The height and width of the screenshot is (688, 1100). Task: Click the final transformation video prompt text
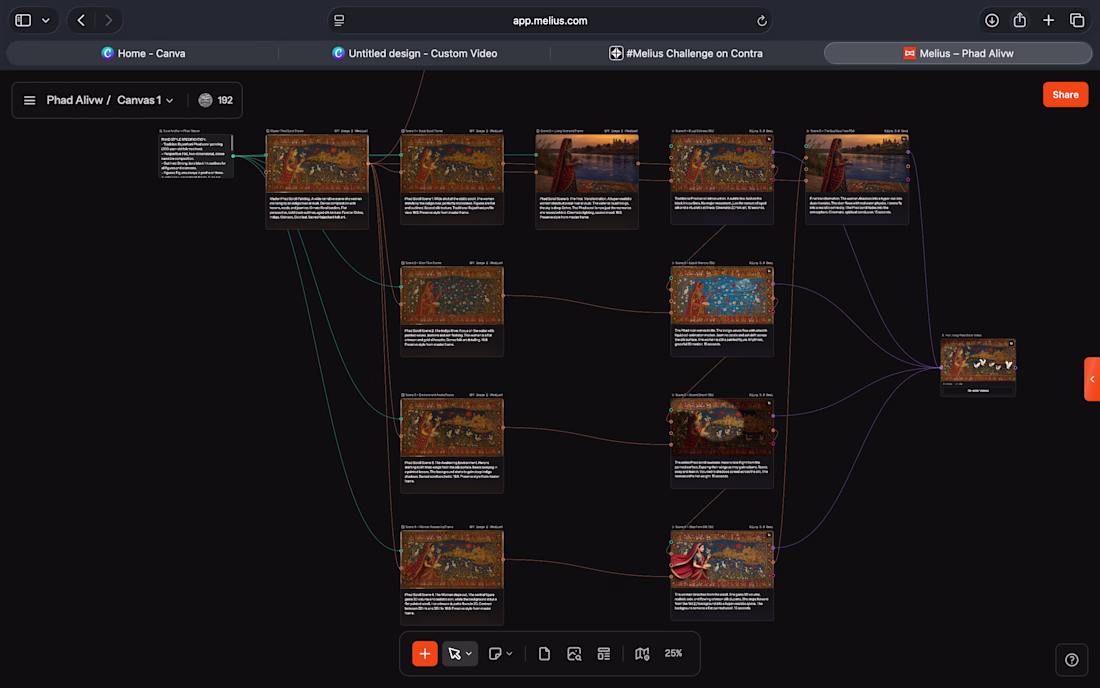coord(857,205)
